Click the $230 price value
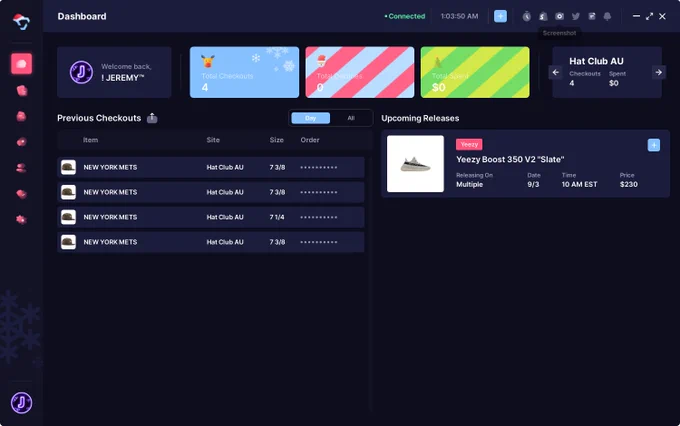Viewport: 680px width, 426px height. 628,184
